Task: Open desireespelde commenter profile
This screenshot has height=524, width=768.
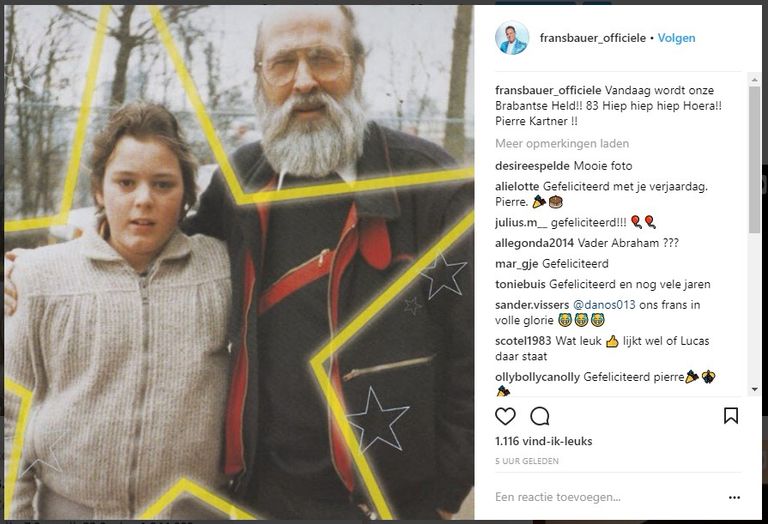Action: (x=532, y=166)
